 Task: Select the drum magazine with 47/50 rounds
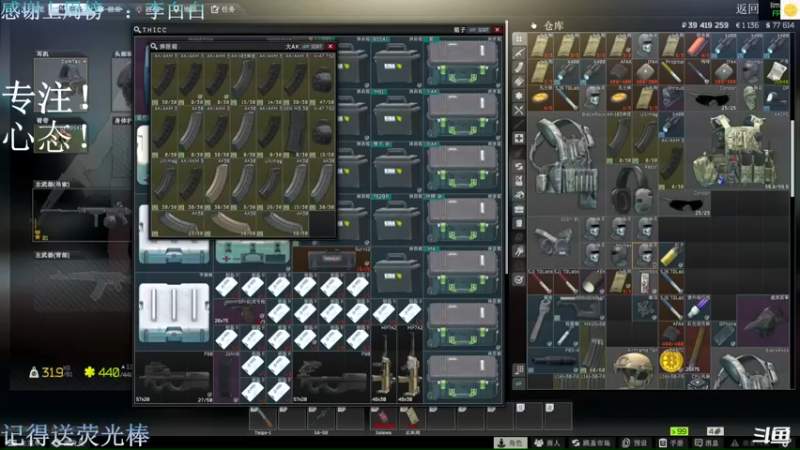click(322, 79)
